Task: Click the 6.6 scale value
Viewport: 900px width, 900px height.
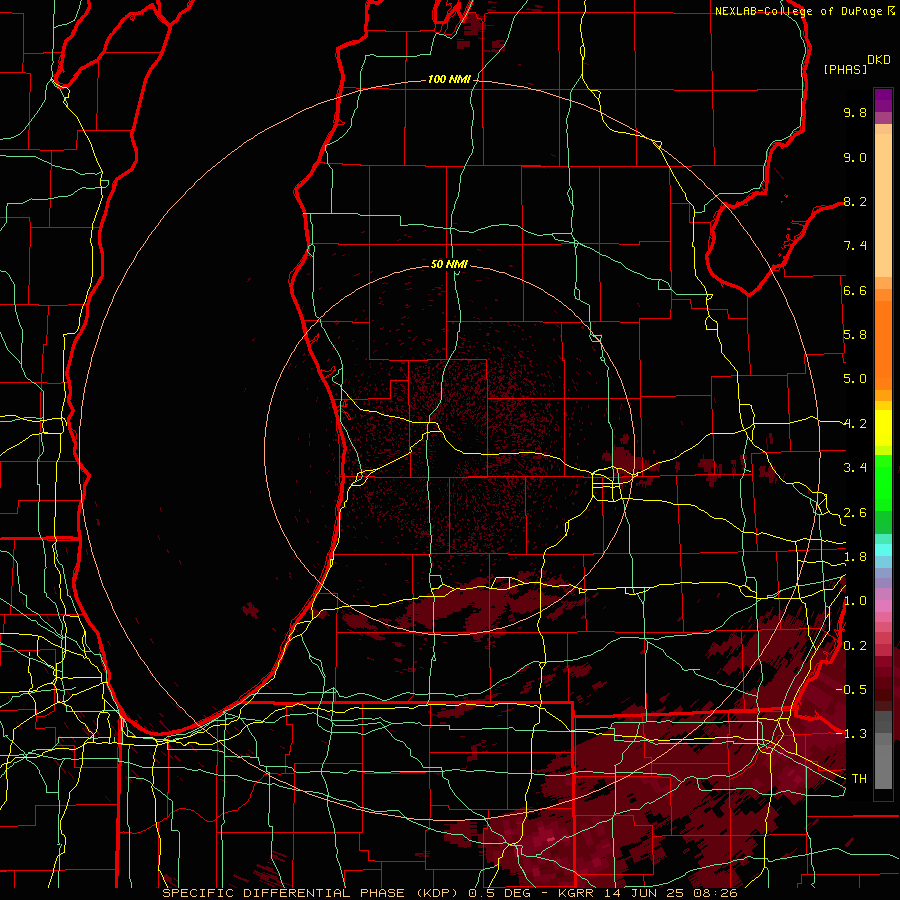Action: 855,290
